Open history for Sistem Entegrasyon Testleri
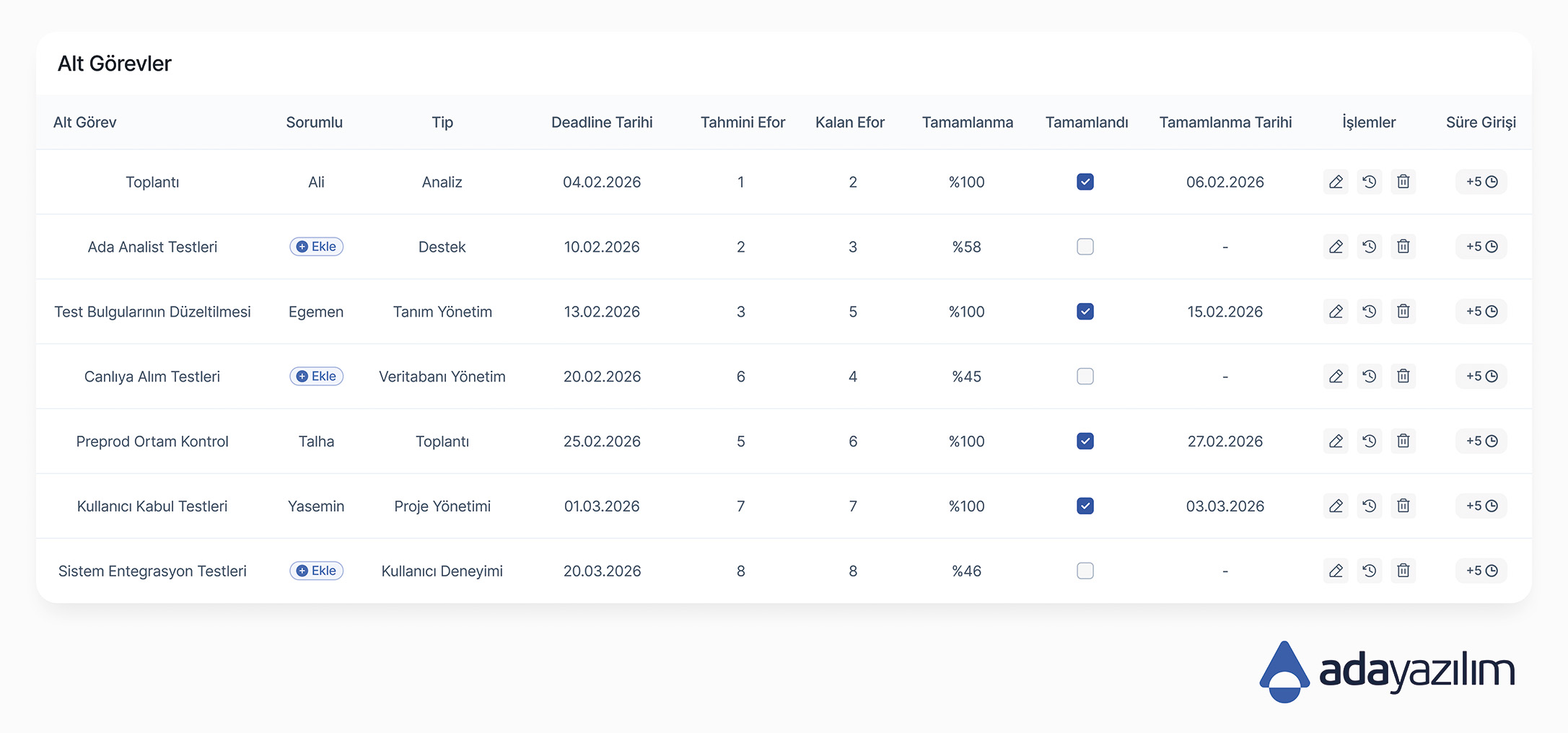Image resolution: width=1568 pixels, height=733 pixels. coord(1369,571)
